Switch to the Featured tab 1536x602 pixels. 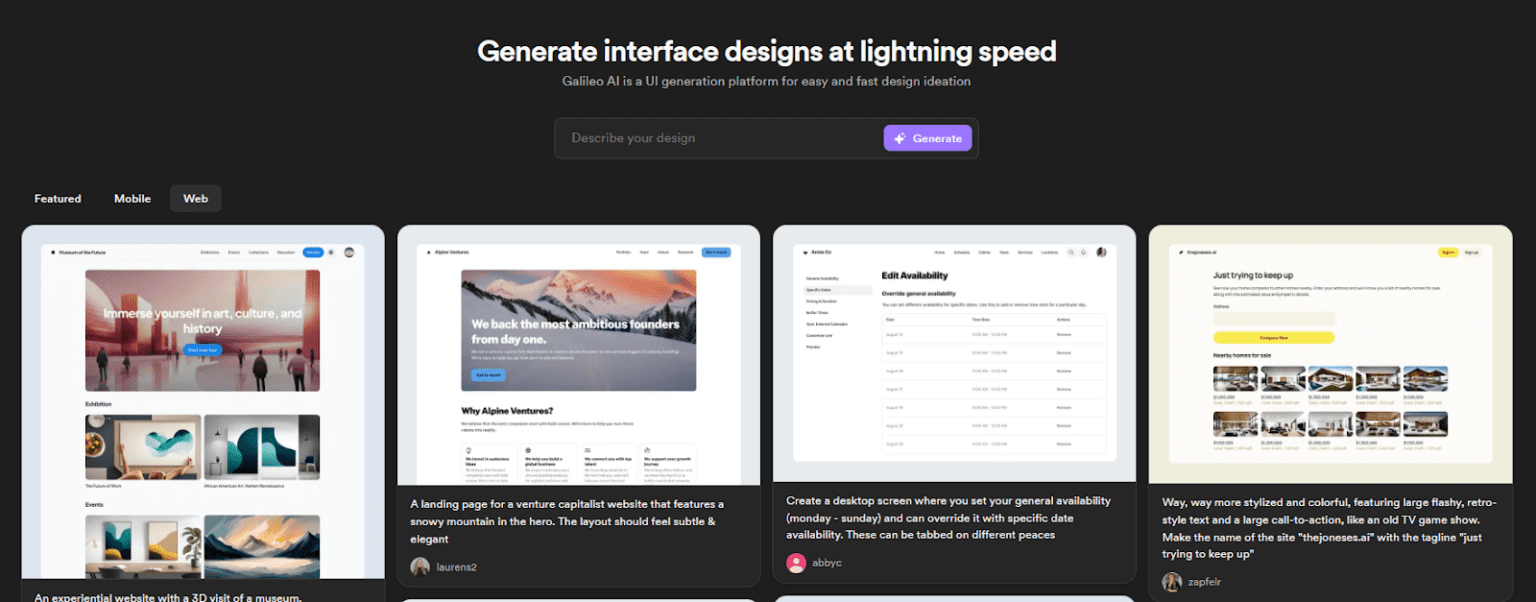click(x=57, y=198)
